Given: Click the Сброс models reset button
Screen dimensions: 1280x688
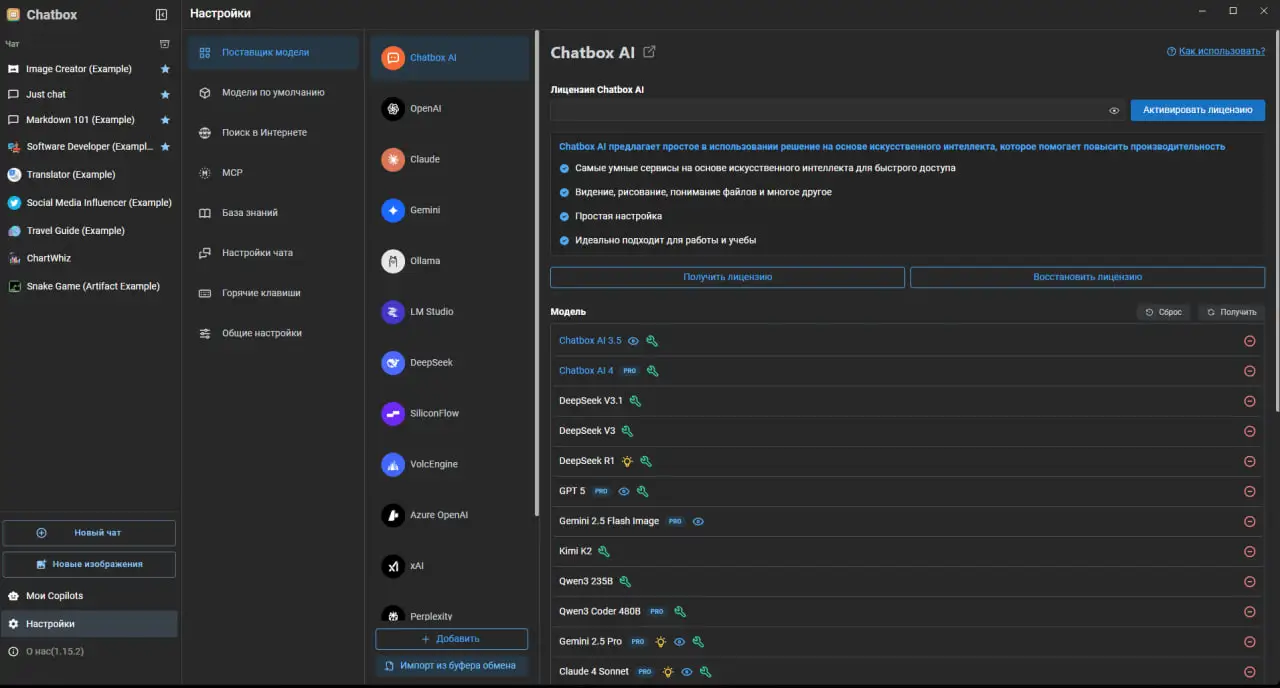Looking at the screenshot, I should (x=1164, y=312).
